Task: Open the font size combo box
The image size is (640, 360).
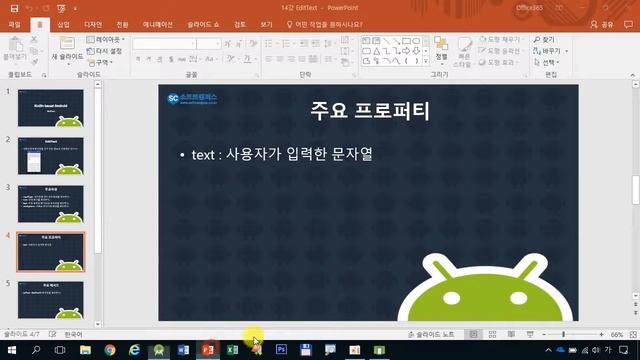Action: (209, 44)
